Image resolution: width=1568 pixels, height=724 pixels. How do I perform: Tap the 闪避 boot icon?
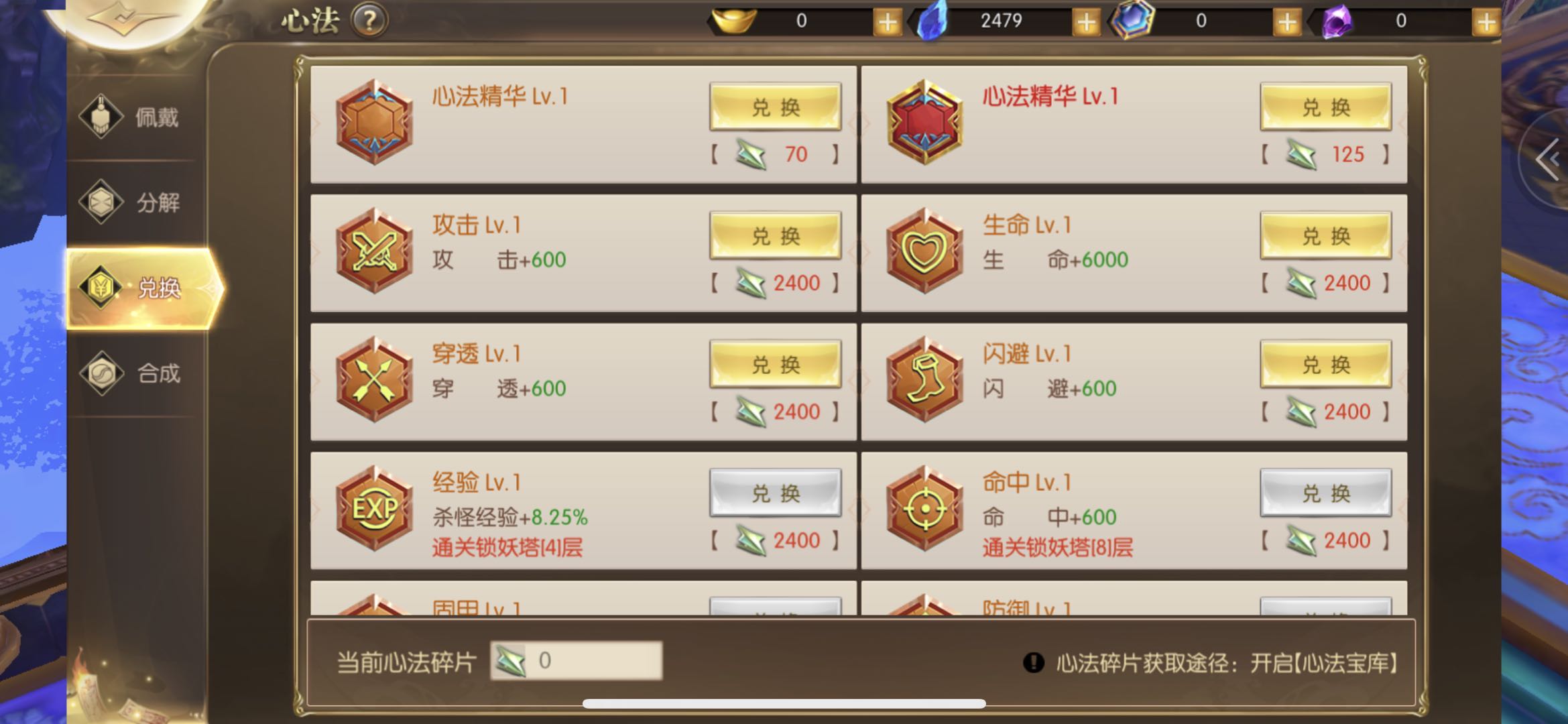tap(924, 380)
